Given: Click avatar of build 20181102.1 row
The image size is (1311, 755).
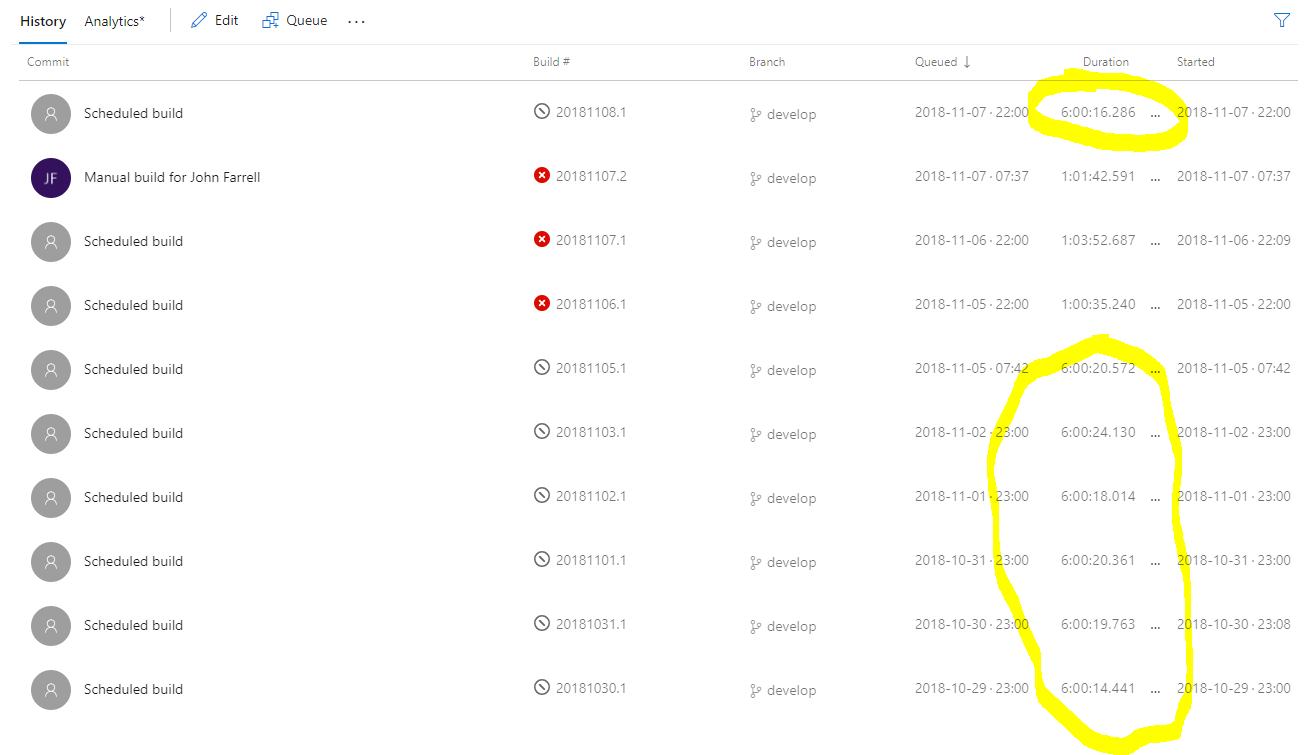Looking at the screenshot, I should coord(51,498).
